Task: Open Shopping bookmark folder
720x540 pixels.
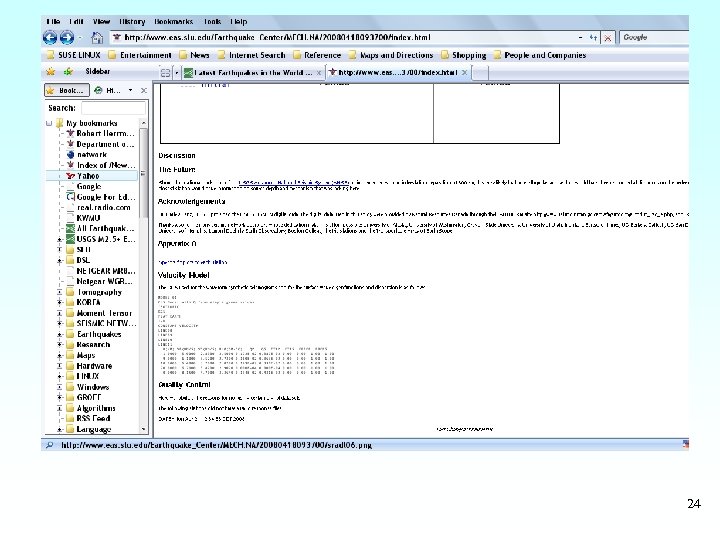Action: coord(464,55)
